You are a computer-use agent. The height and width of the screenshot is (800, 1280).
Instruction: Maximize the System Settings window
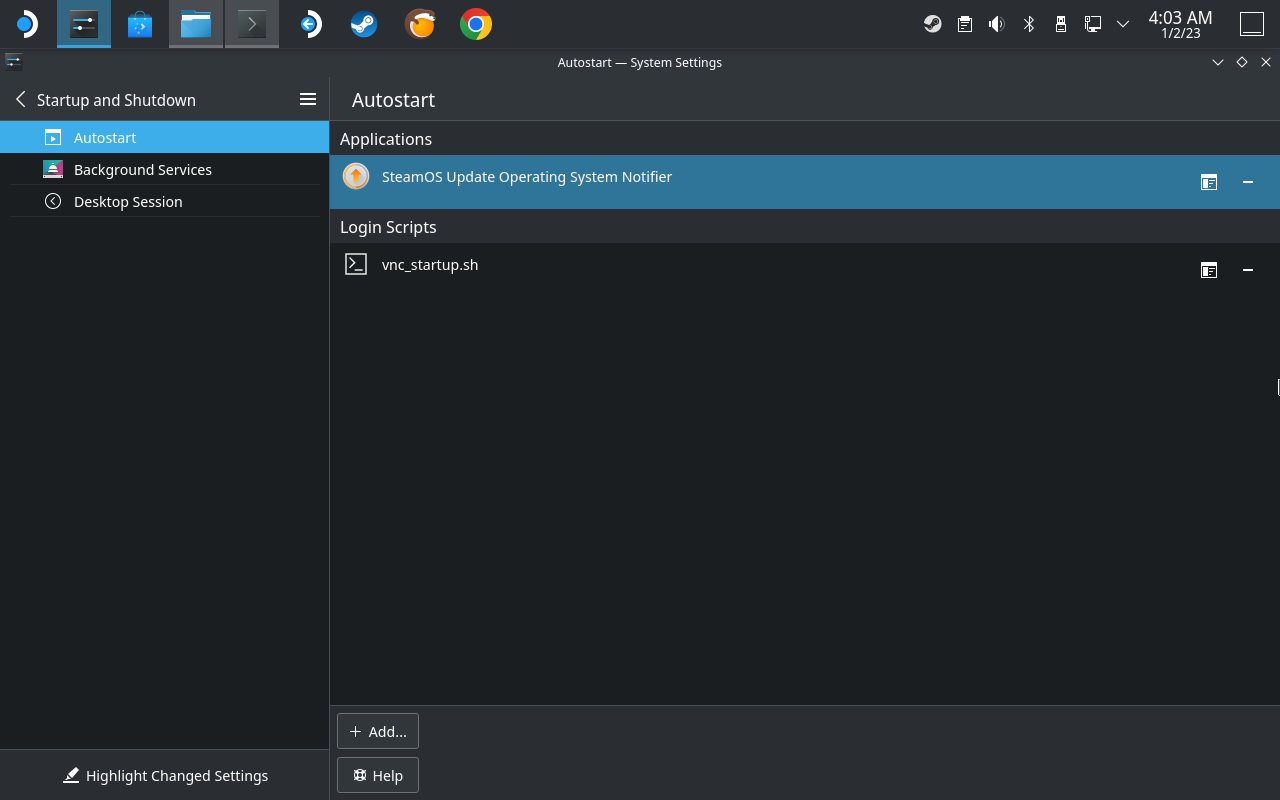point(1242,62)
